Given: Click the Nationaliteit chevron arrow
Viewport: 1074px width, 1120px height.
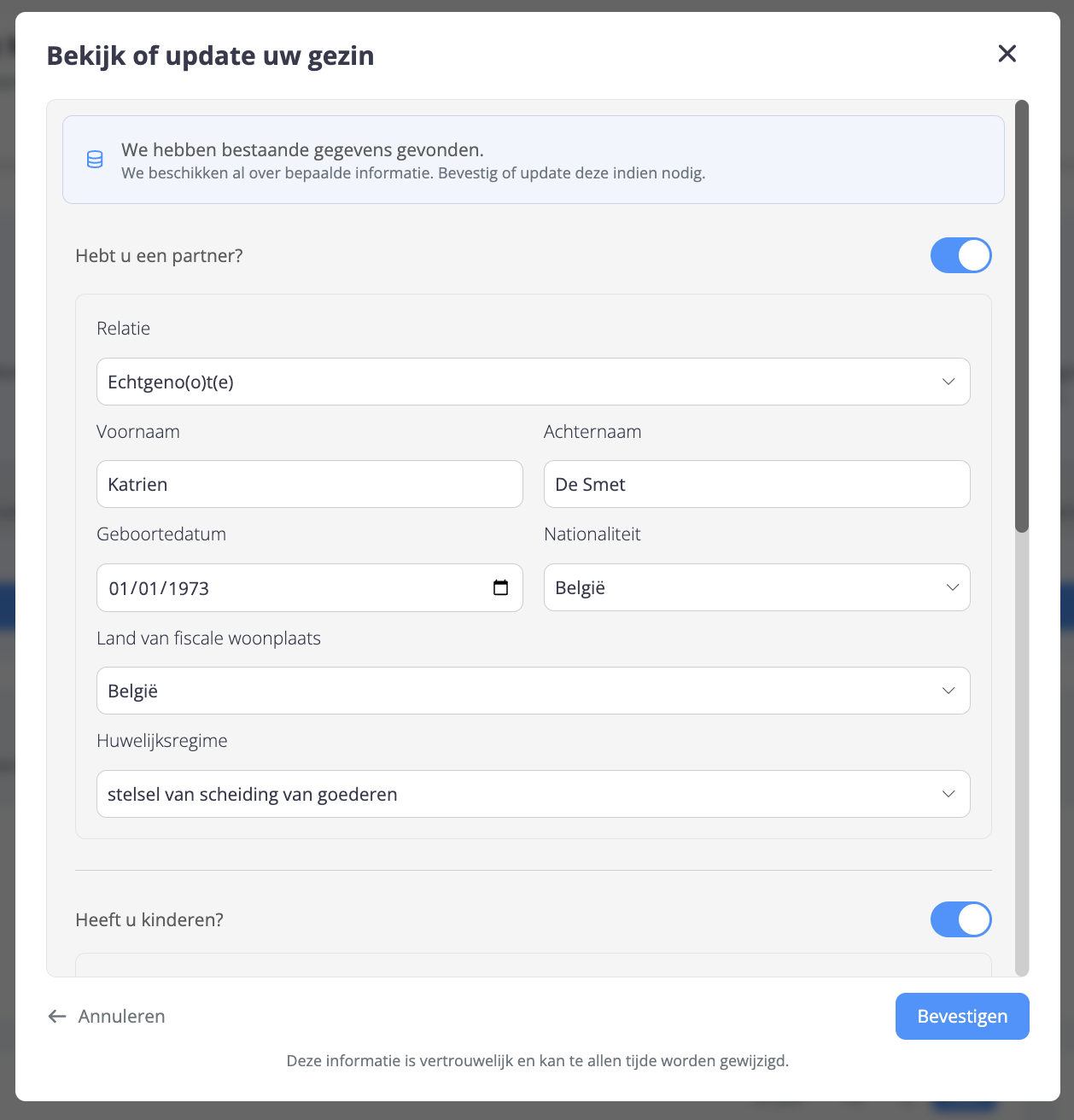Looking at the screenshot, I should point(953,587).
